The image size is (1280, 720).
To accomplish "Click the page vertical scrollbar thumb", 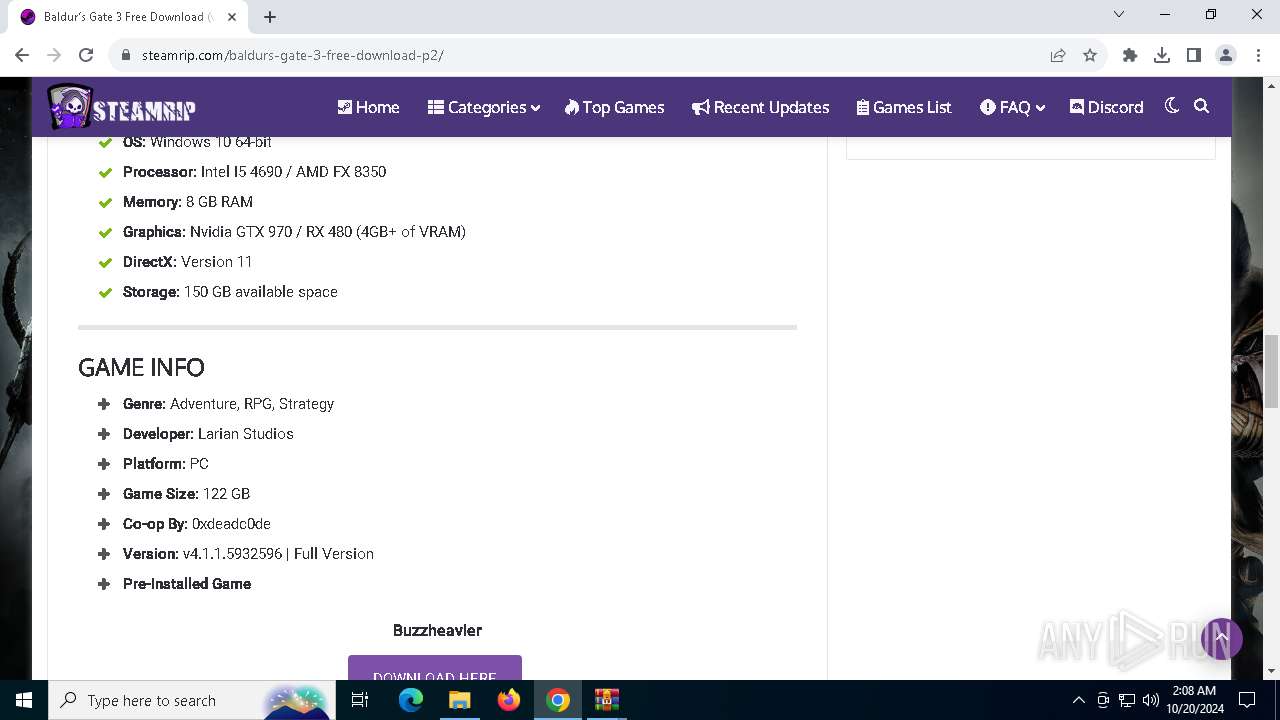I will point(1272,372).
